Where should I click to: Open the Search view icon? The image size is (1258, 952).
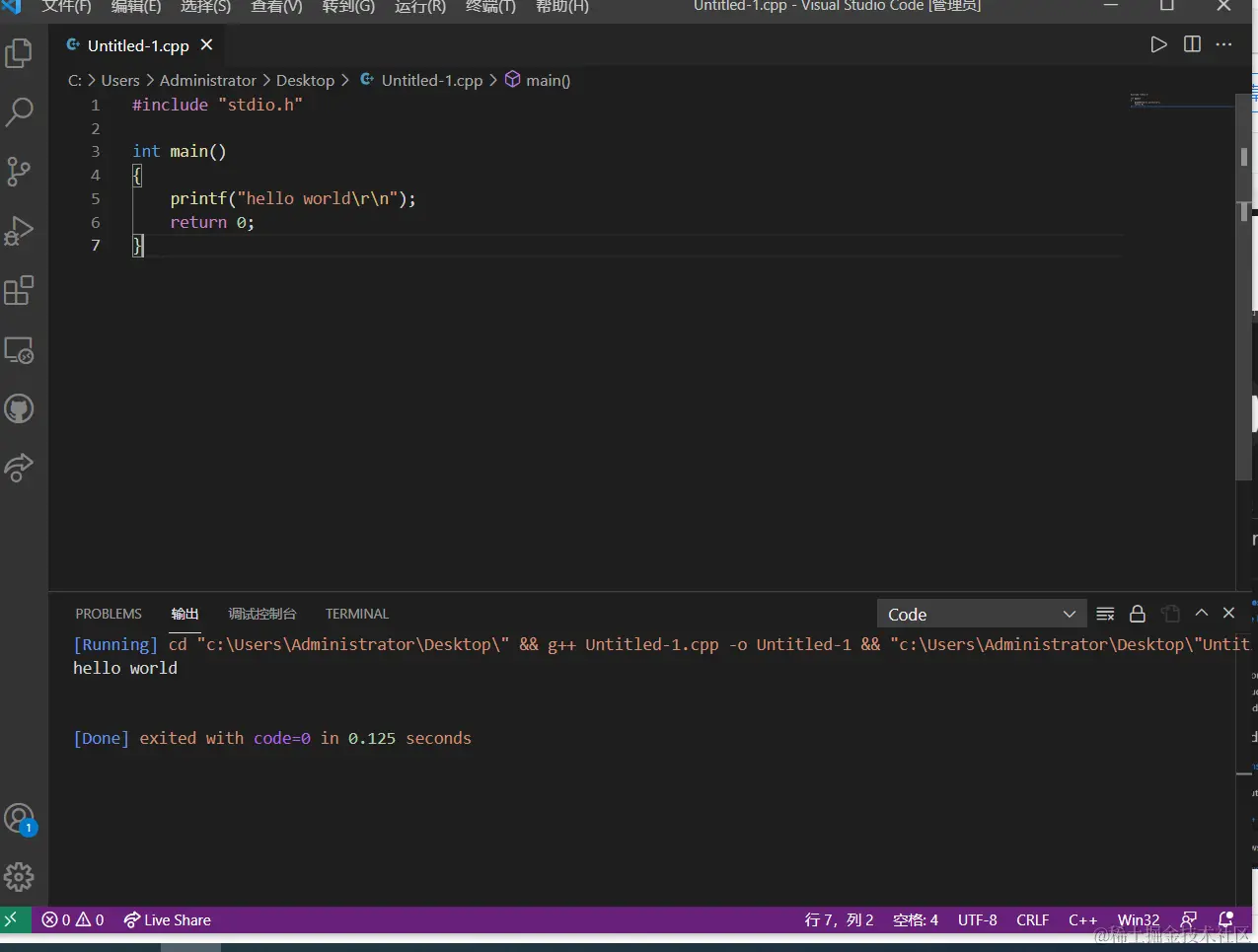click(19, 112)
